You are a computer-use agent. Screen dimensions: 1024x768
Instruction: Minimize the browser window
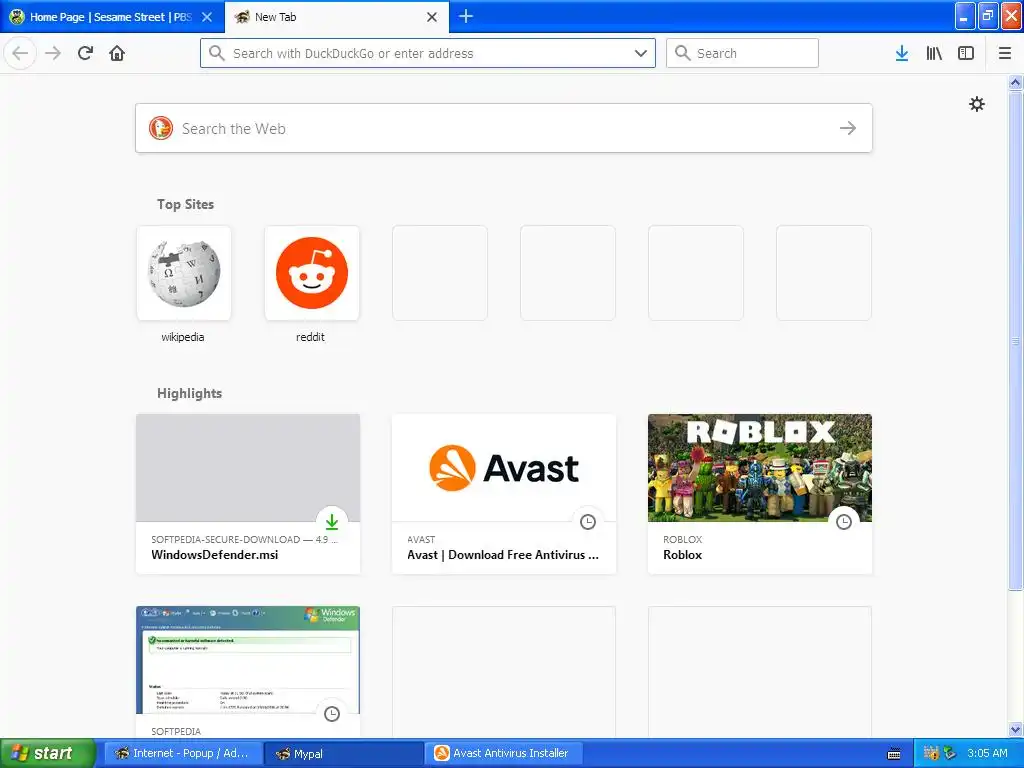pos(965,16)
